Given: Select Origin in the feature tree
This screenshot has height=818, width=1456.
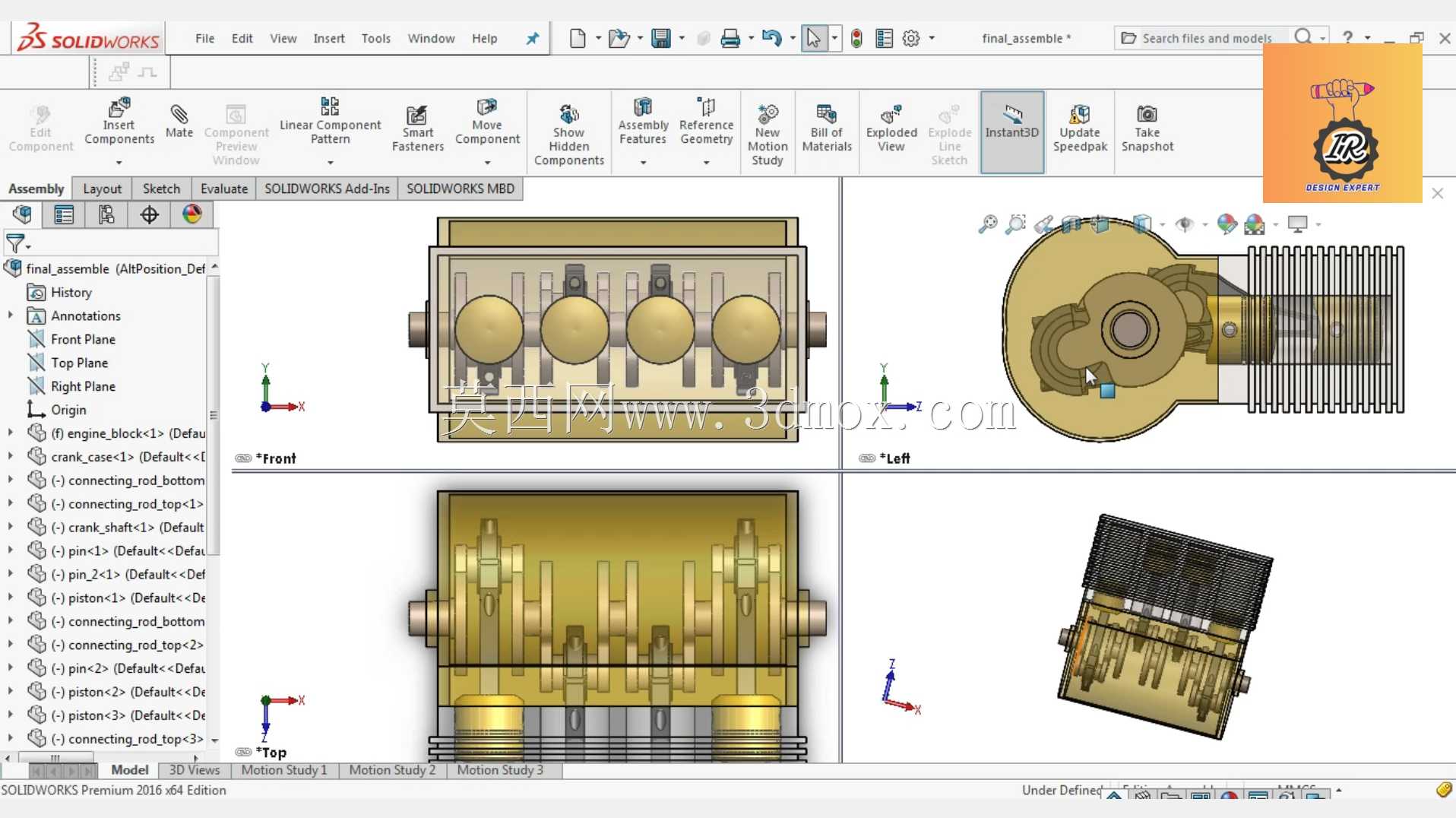Looking at the screenshot, I should [x=68, y=410].
